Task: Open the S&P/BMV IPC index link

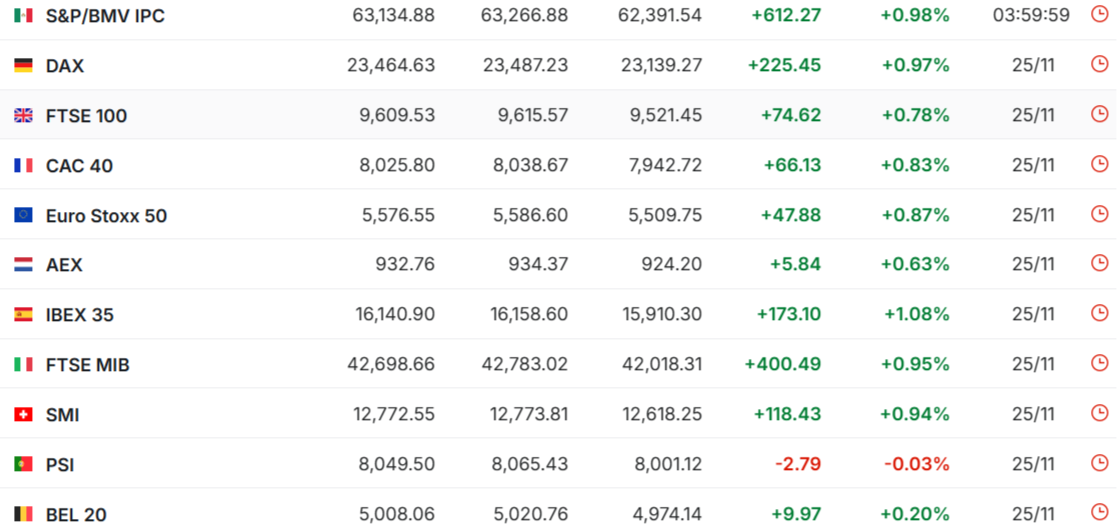Action: [105, 16]
